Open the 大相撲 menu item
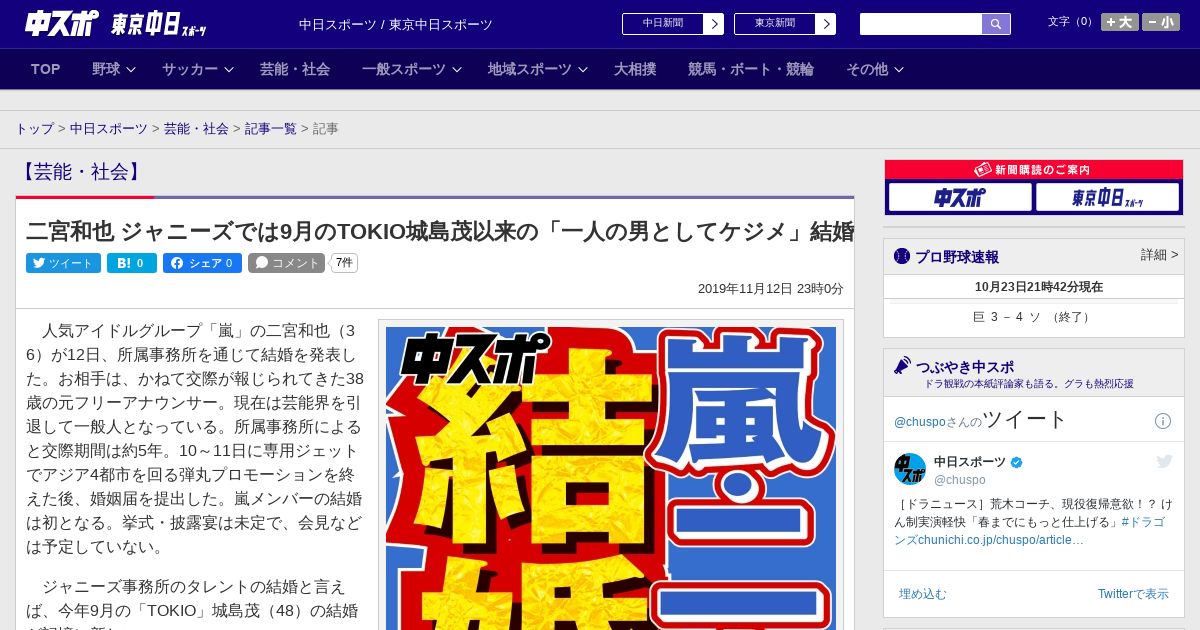Screen dimensions: 1200x630 635,69
